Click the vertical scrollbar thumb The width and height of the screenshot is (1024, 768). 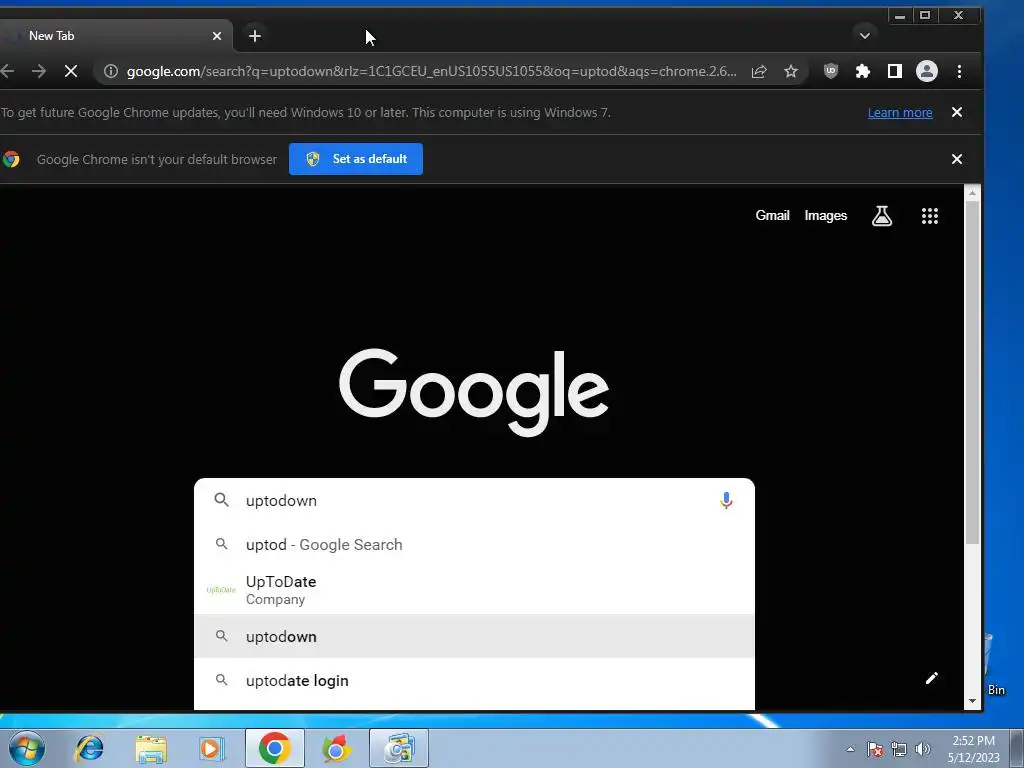pos(972,372)
